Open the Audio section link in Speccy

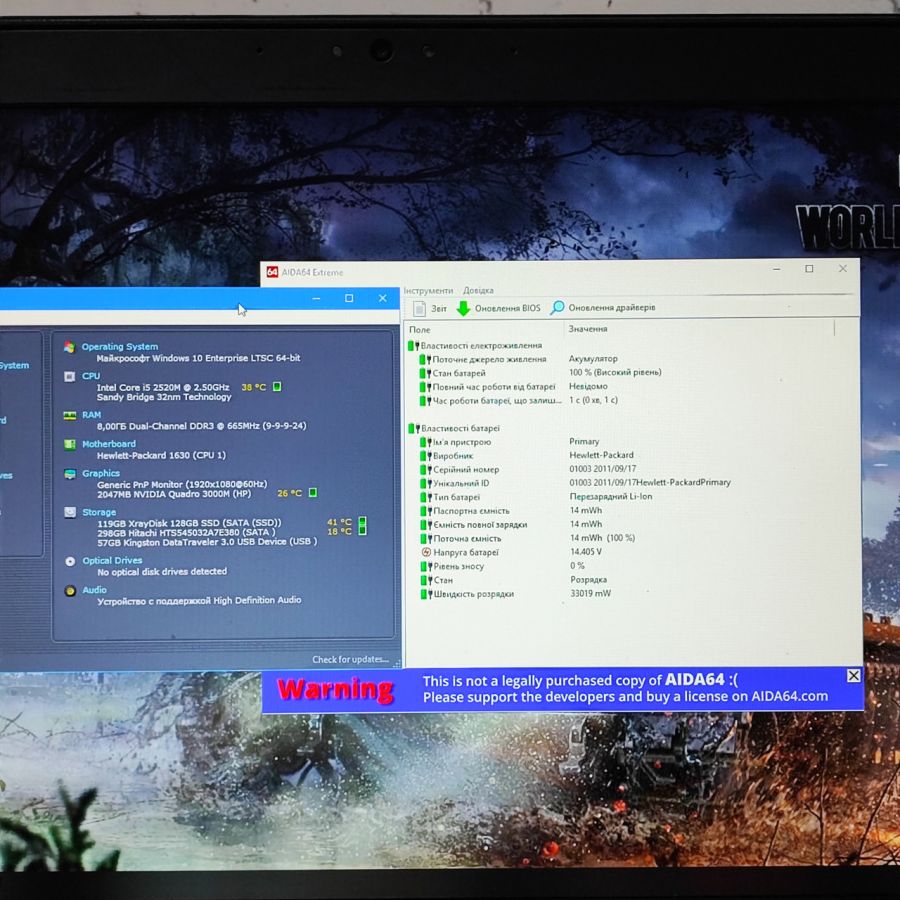tap(95, 589)
